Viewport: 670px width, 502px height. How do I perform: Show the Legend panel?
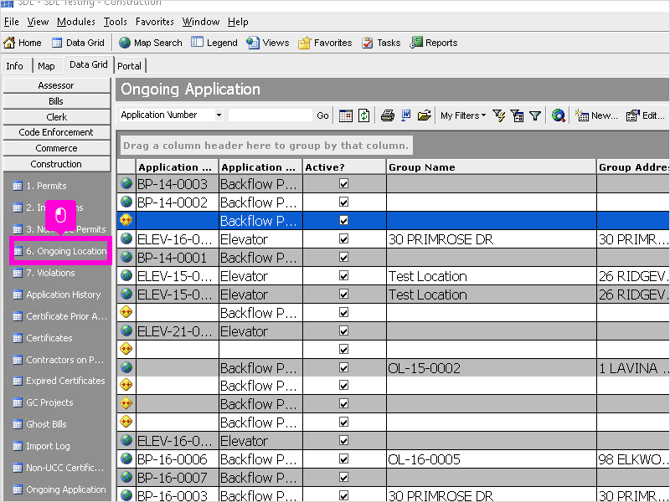point(214,43)
